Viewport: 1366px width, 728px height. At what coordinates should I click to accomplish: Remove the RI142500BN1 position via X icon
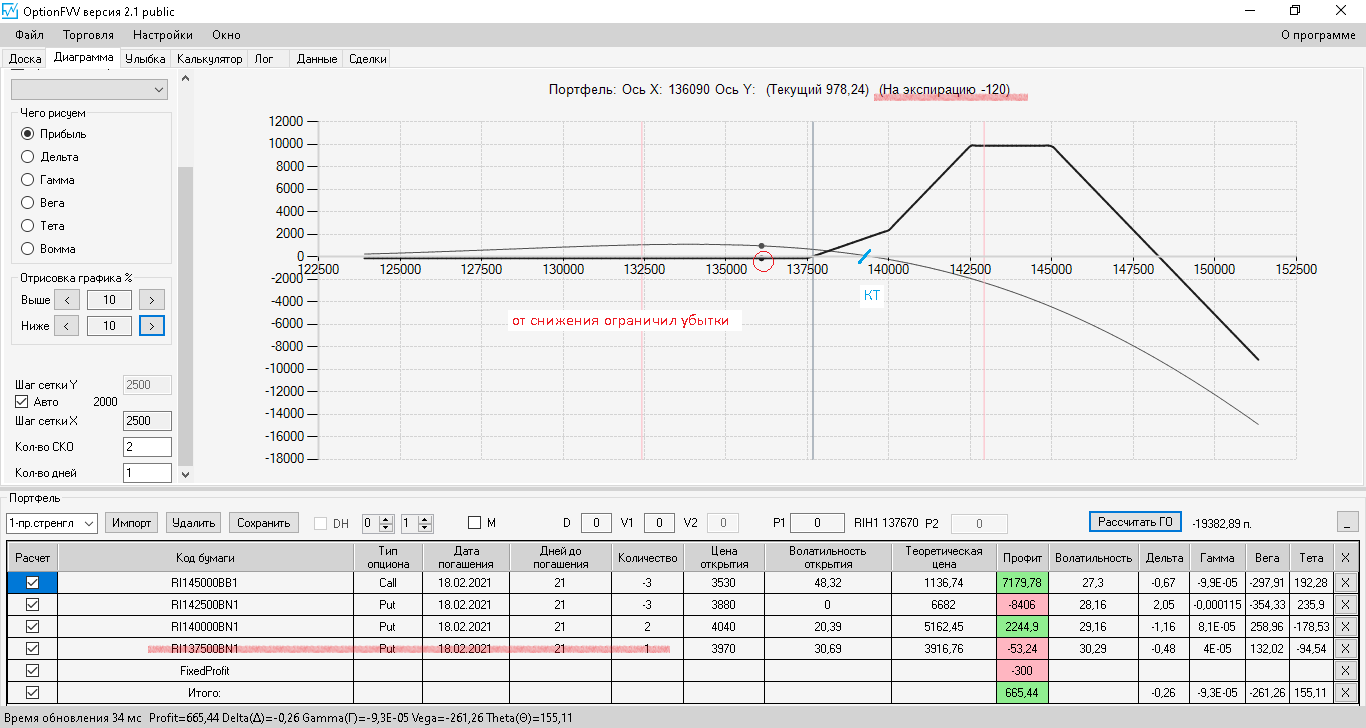[1345, 605]
